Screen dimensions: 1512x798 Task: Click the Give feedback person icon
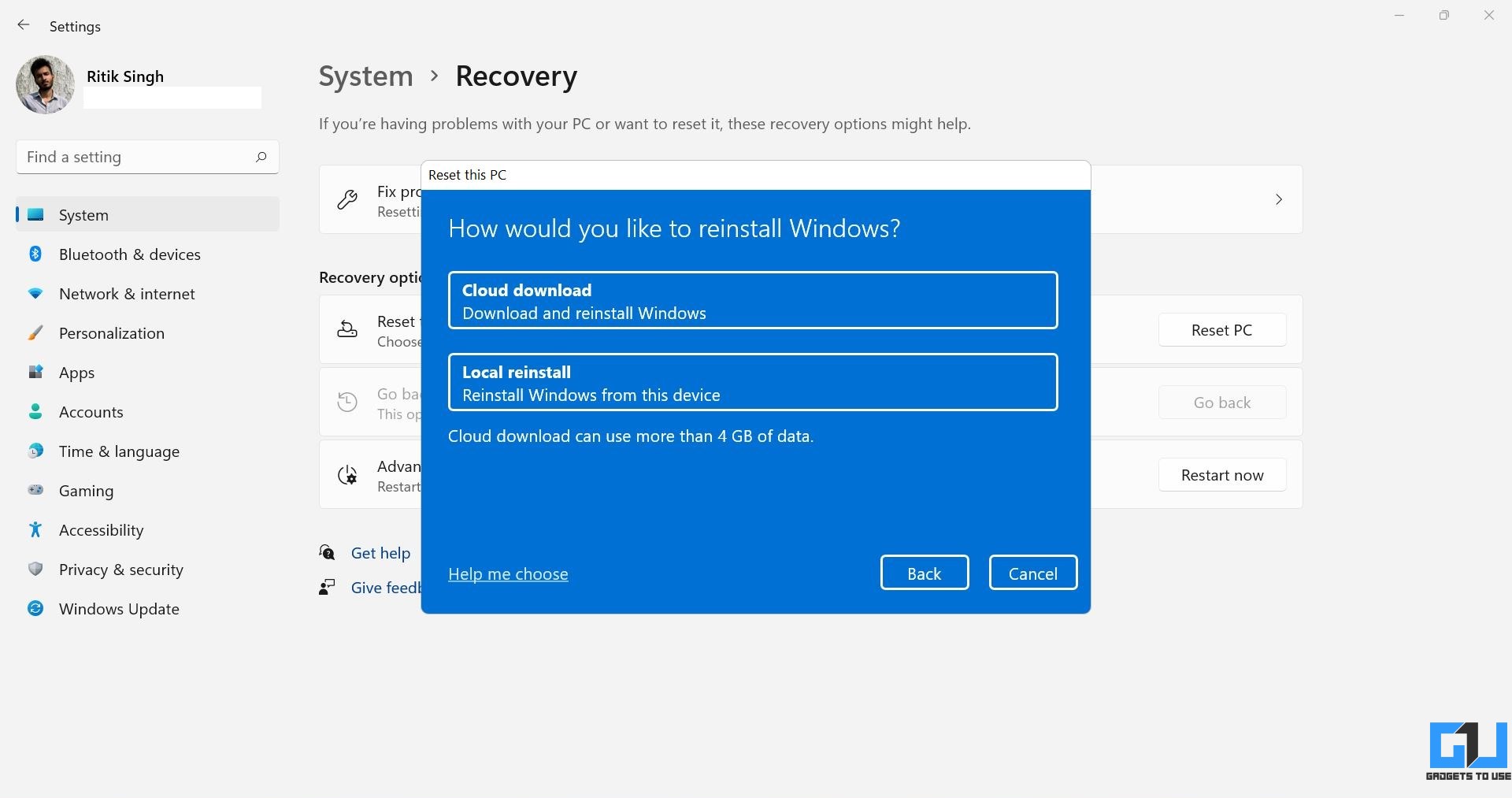click(x=327, y=587)
